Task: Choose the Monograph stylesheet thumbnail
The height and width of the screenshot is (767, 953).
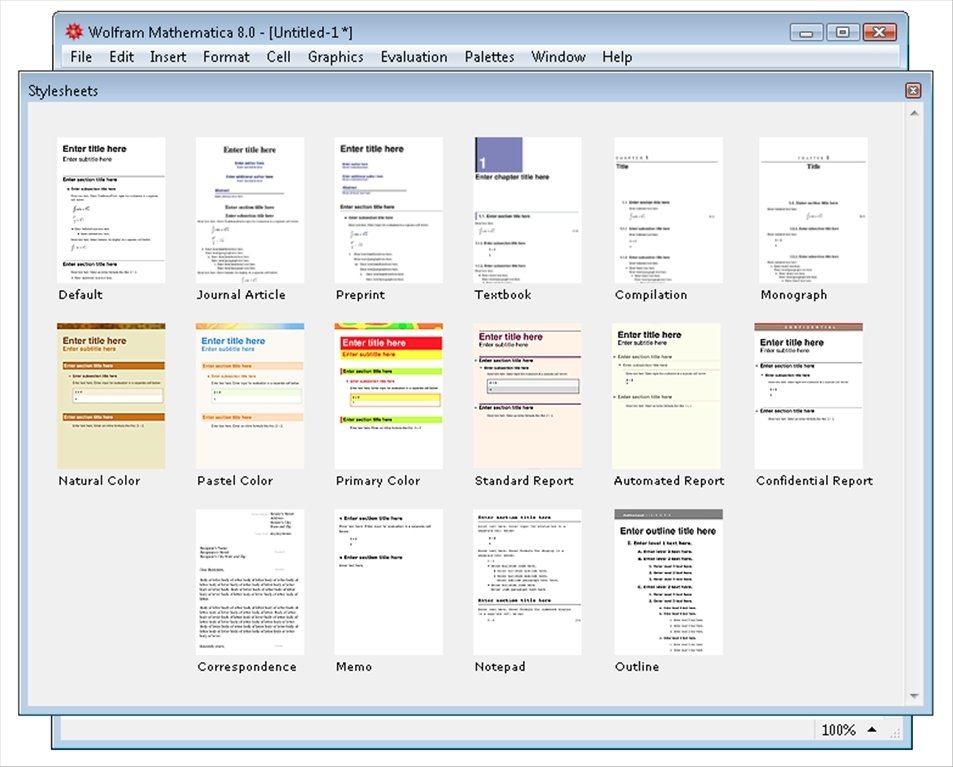Action: [813, 210]
